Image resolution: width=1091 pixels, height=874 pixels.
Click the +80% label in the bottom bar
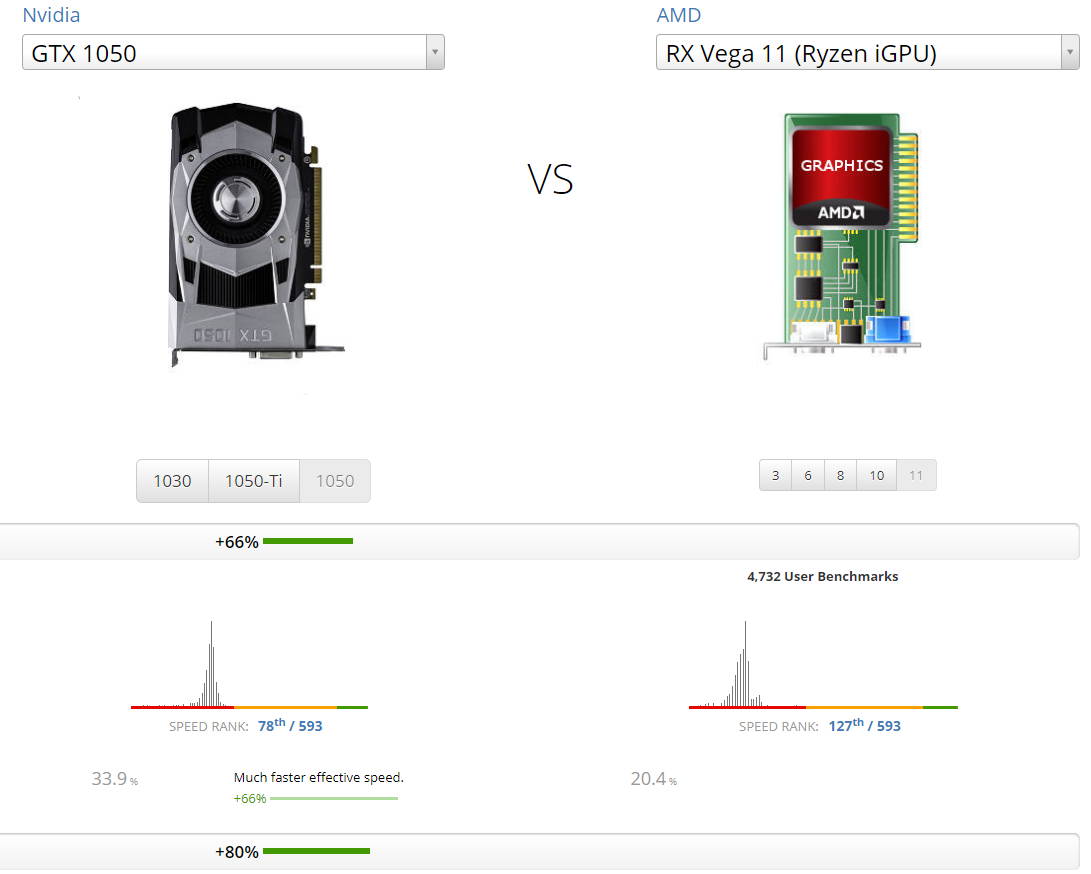[x=237, y=852]
